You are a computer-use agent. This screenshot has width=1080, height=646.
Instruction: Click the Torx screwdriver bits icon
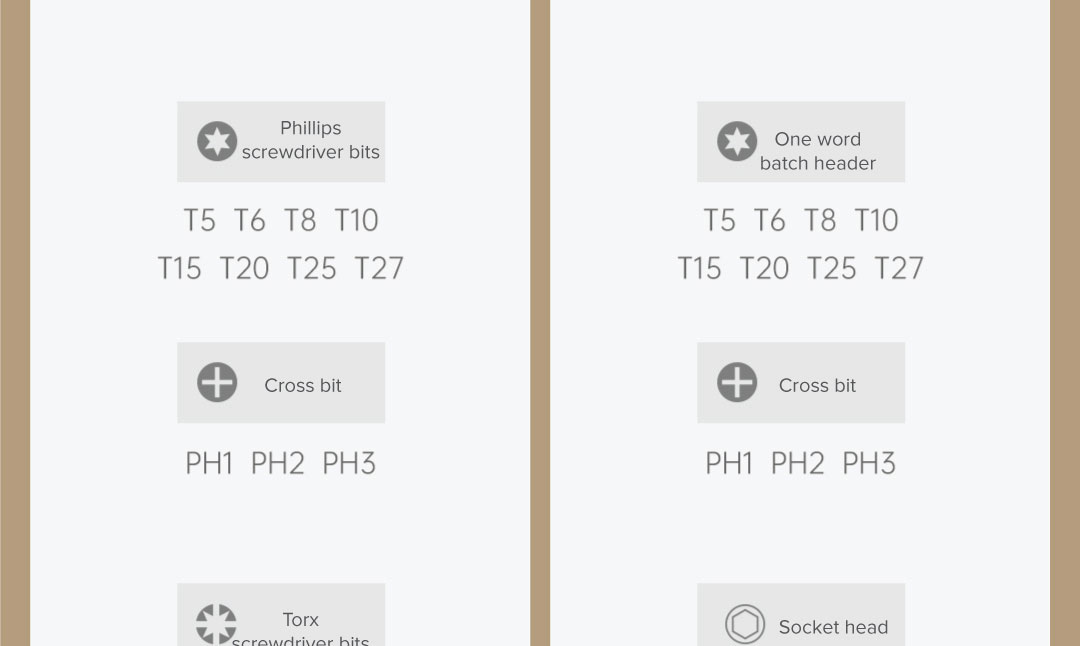216,624
